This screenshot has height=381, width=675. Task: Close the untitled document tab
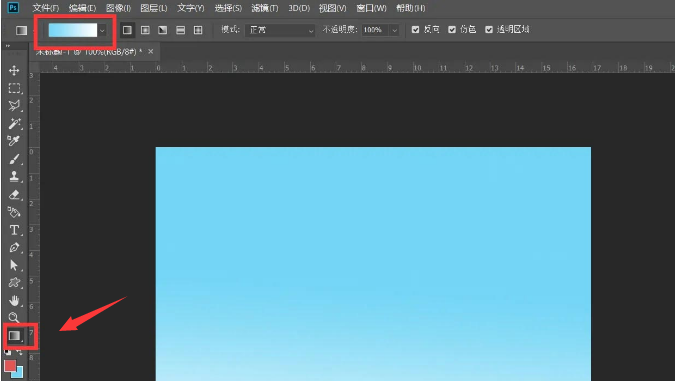[x=150, y=52]
